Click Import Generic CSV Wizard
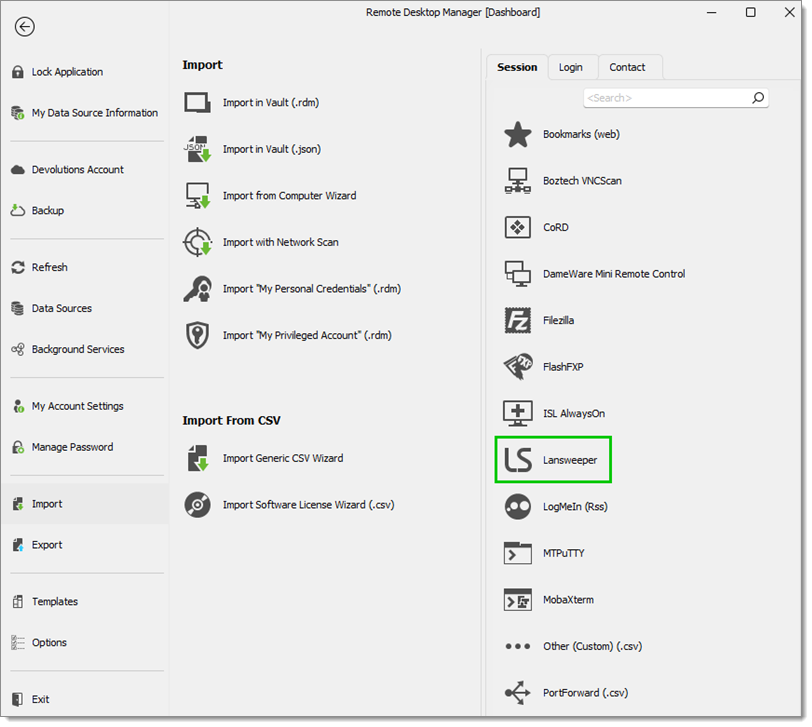 click(x=283, y=458)
